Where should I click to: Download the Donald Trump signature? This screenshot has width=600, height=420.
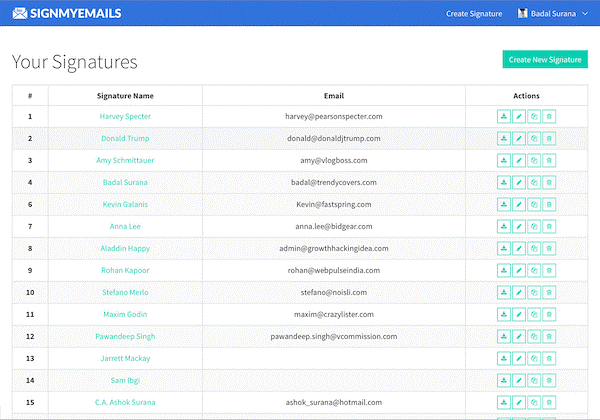[504, 138]
